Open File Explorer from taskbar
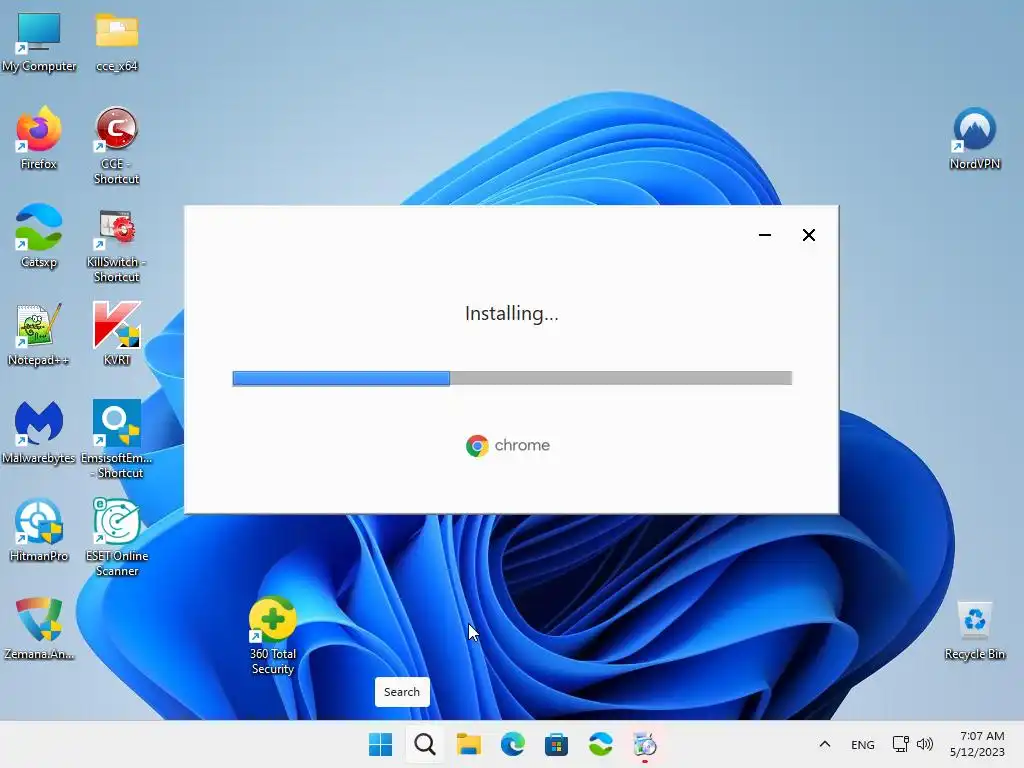 468,744
